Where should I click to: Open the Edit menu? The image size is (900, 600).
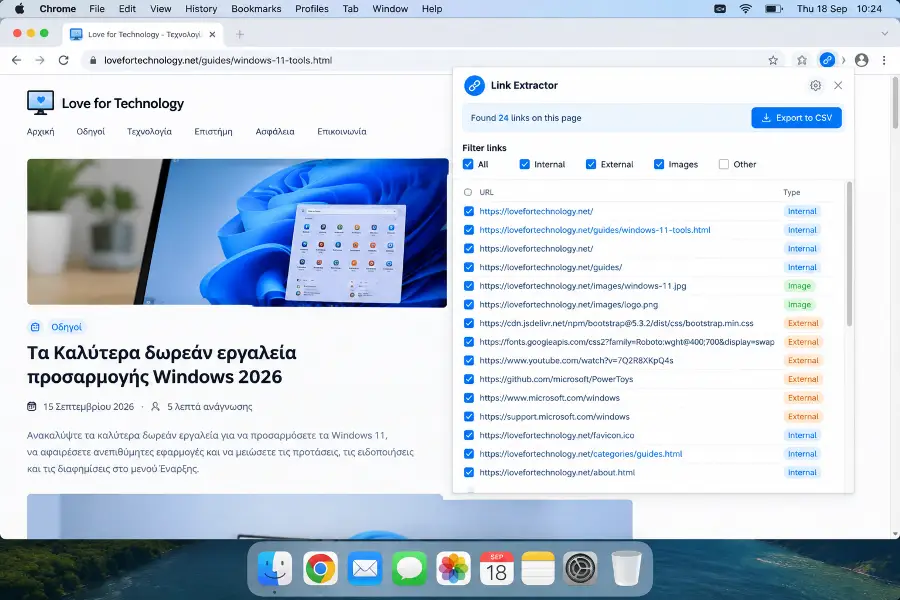tap(127, 9)
